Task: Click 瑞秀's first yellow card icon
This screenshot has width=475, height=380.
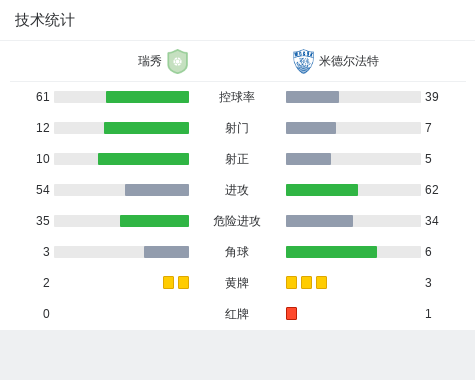Action: click(168, 283)
